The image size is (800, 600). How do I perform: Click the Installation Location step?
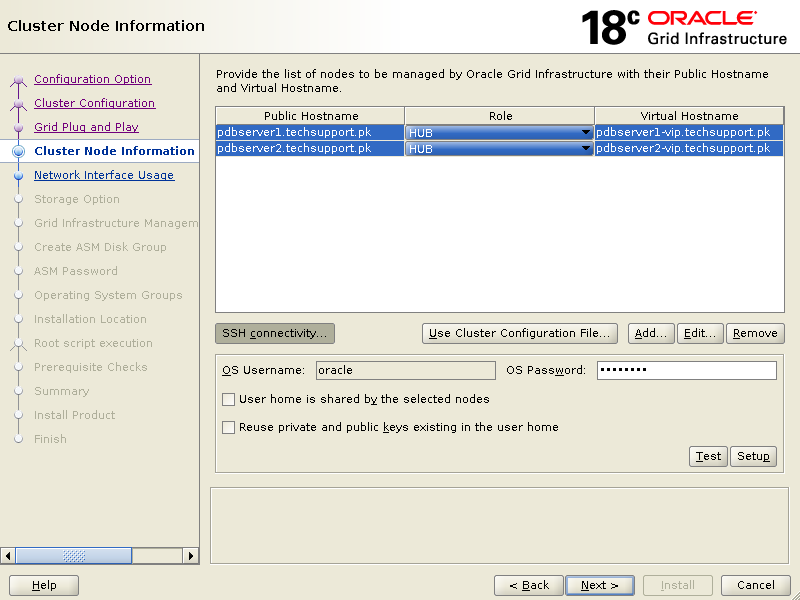point(90,319)
